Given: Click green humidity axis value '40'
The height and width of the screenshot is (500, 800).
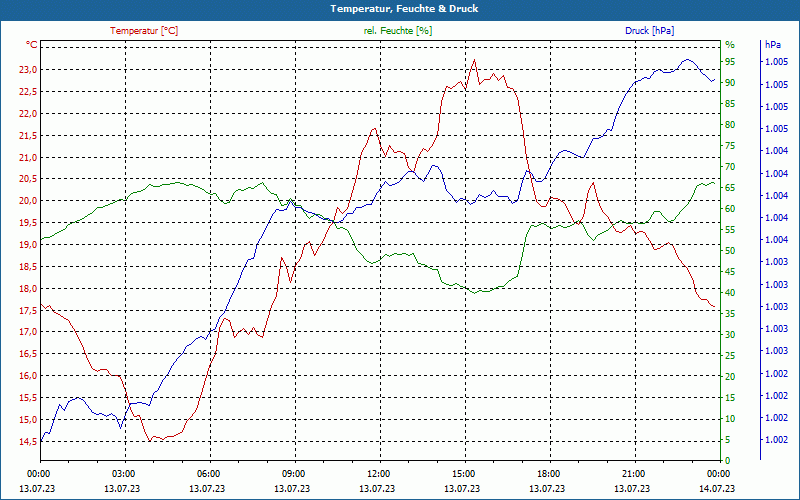Looking at the screenshot, I should [x=730, y=293].
